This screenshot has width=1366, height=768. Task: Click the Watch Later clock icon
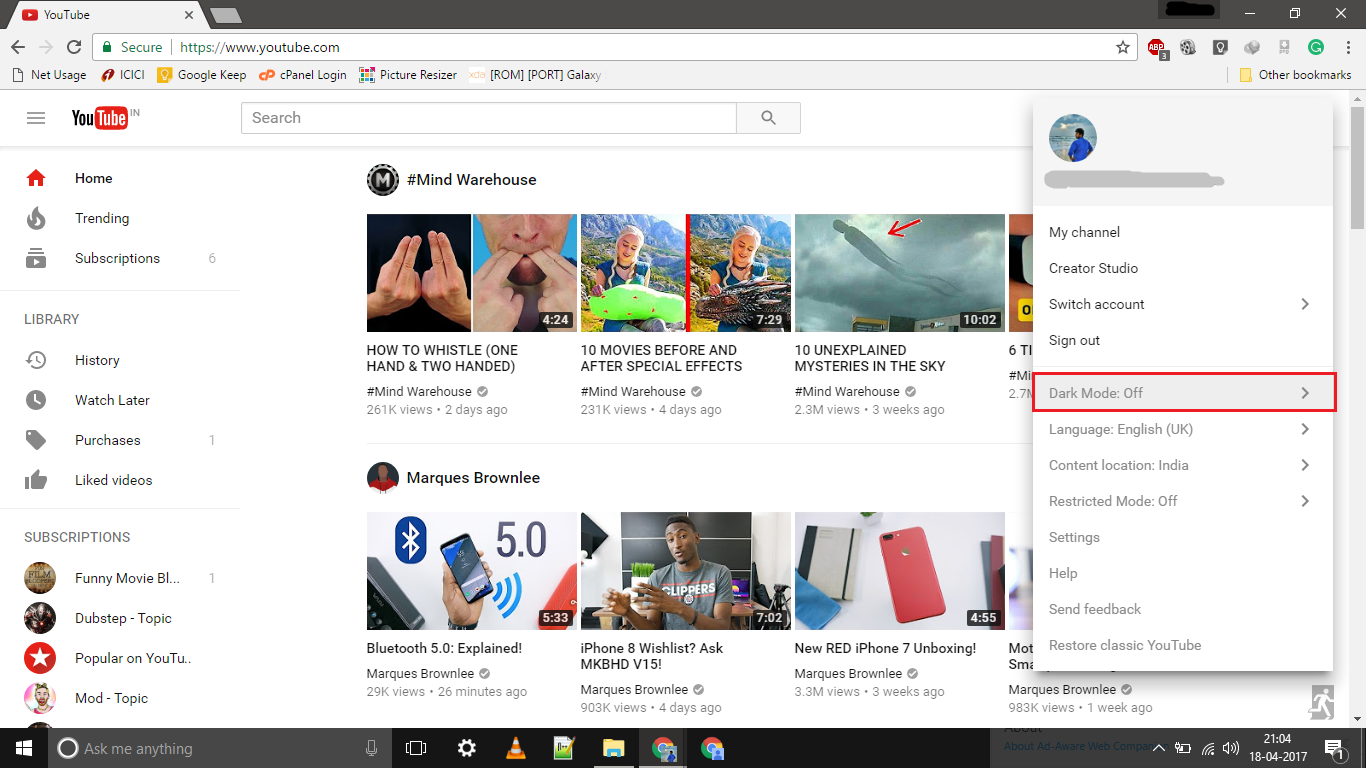36,400
